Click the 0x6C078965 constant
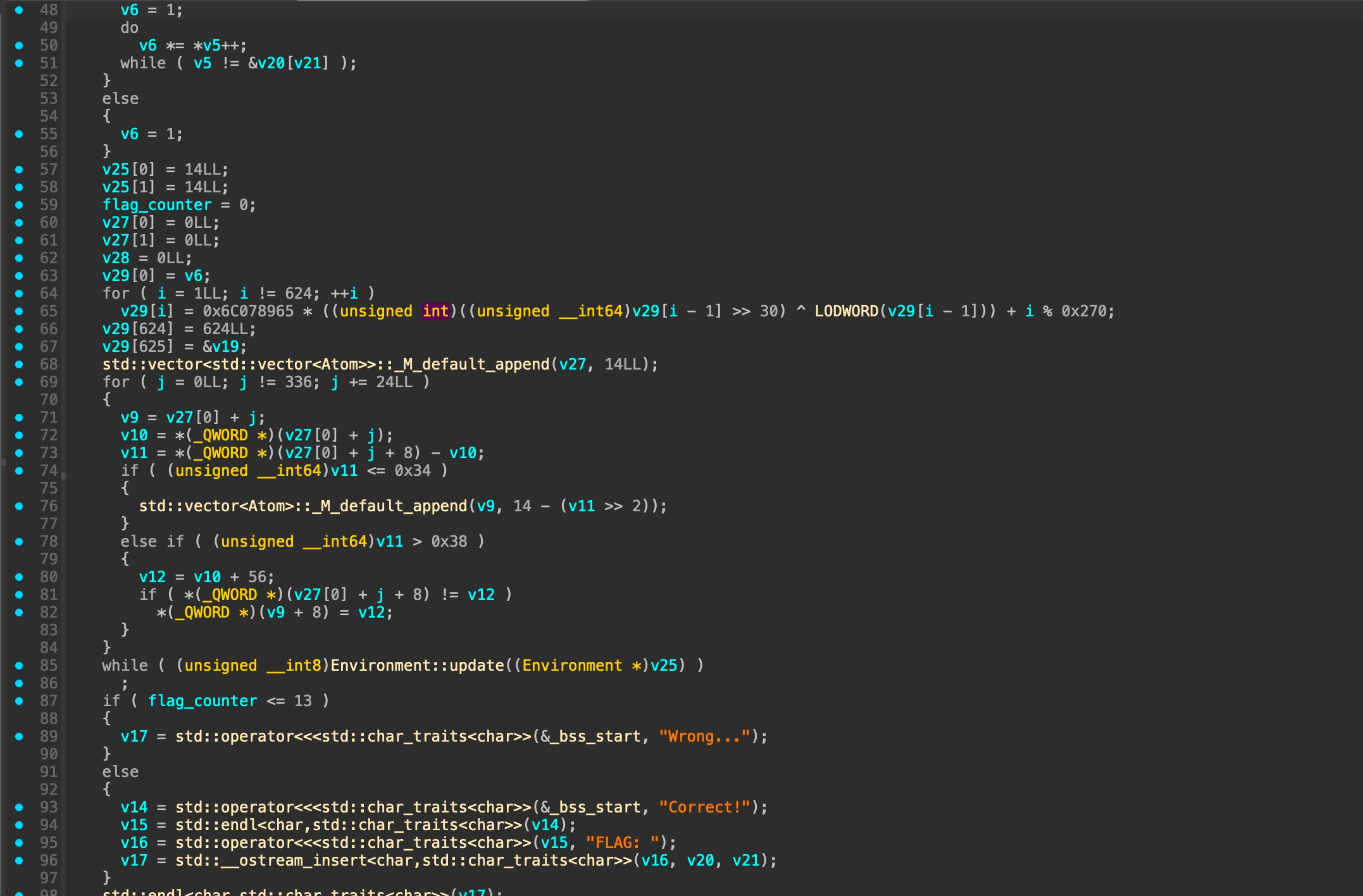This screenshot has height=896, width=1363. [x=248, y=311]
